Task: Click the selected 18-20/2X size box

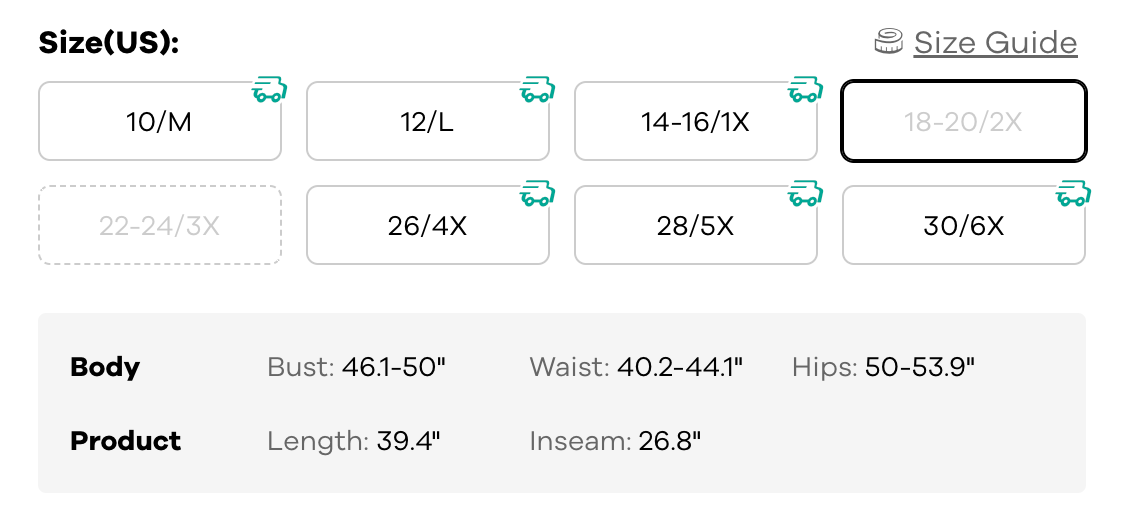Action: [x=963, y=122]
